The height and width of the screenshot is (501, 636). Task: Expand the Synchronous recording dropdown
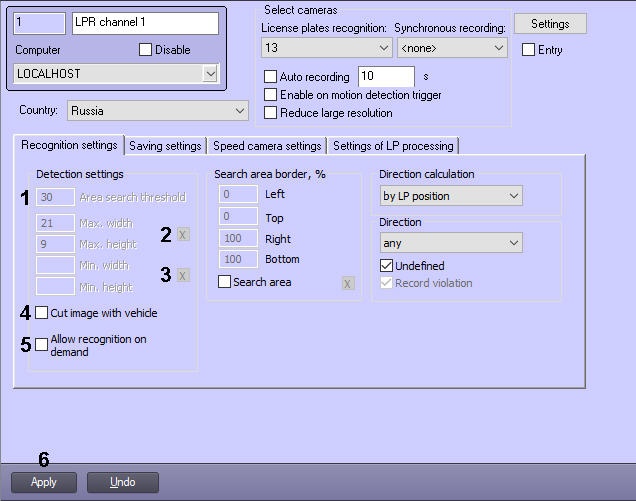pyautogui.click(x=451, y=47)
